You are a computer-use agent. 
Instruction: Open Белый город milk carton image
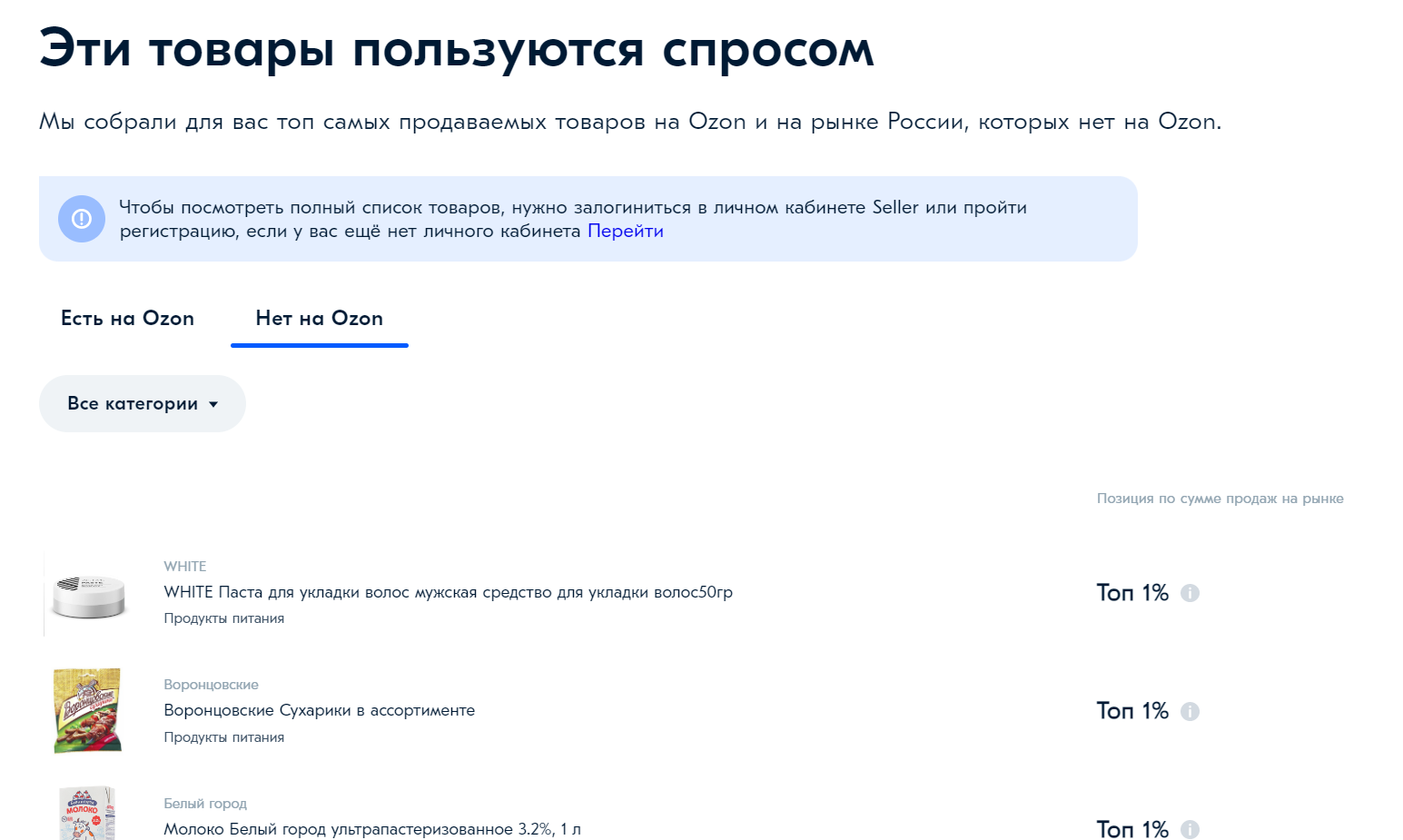(x=87, y=814)
